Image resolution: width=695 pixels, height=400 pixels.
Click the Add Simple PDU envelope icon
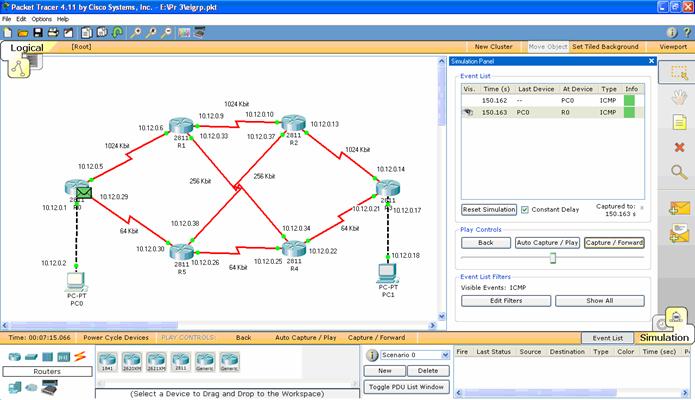pos(679,208)
